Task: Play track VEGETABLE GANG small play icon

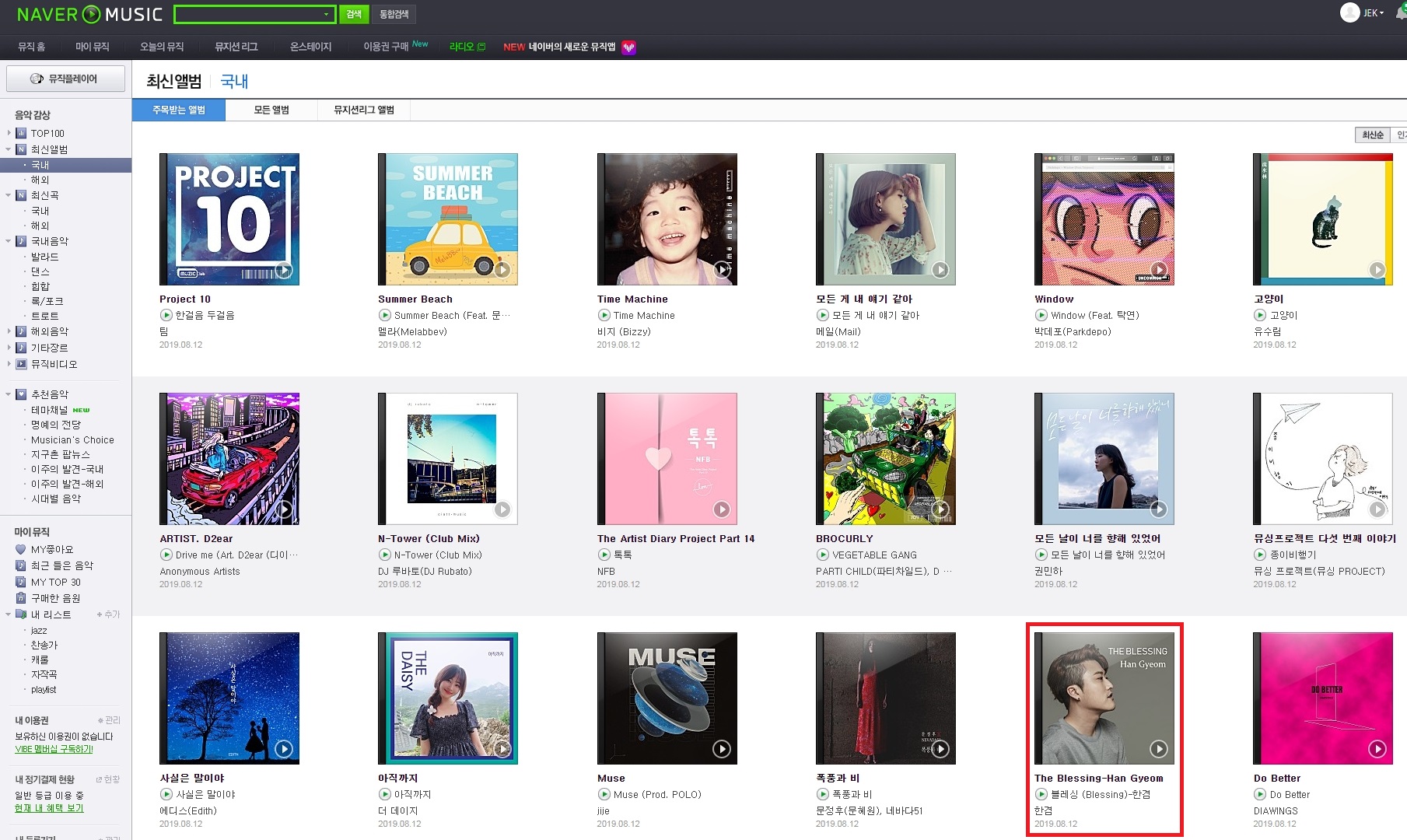Action: click(x=822, y=555)
